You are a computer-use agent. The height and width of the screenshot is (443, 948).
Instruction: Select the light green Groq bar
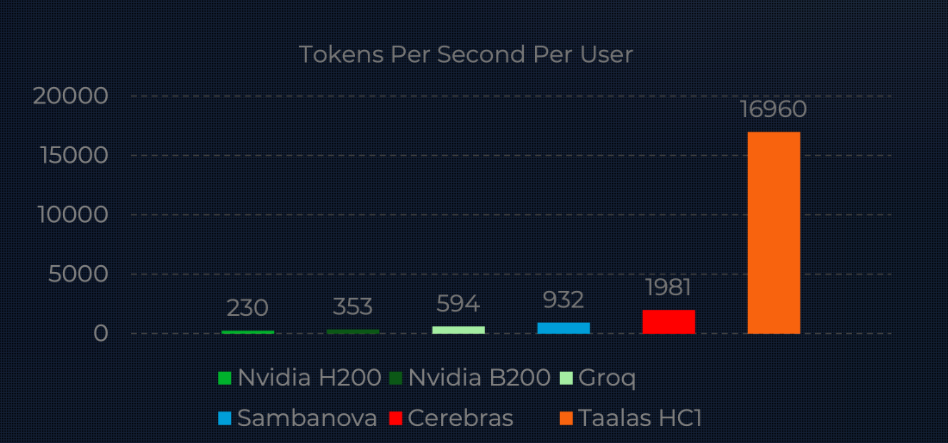tap(458, 329)
